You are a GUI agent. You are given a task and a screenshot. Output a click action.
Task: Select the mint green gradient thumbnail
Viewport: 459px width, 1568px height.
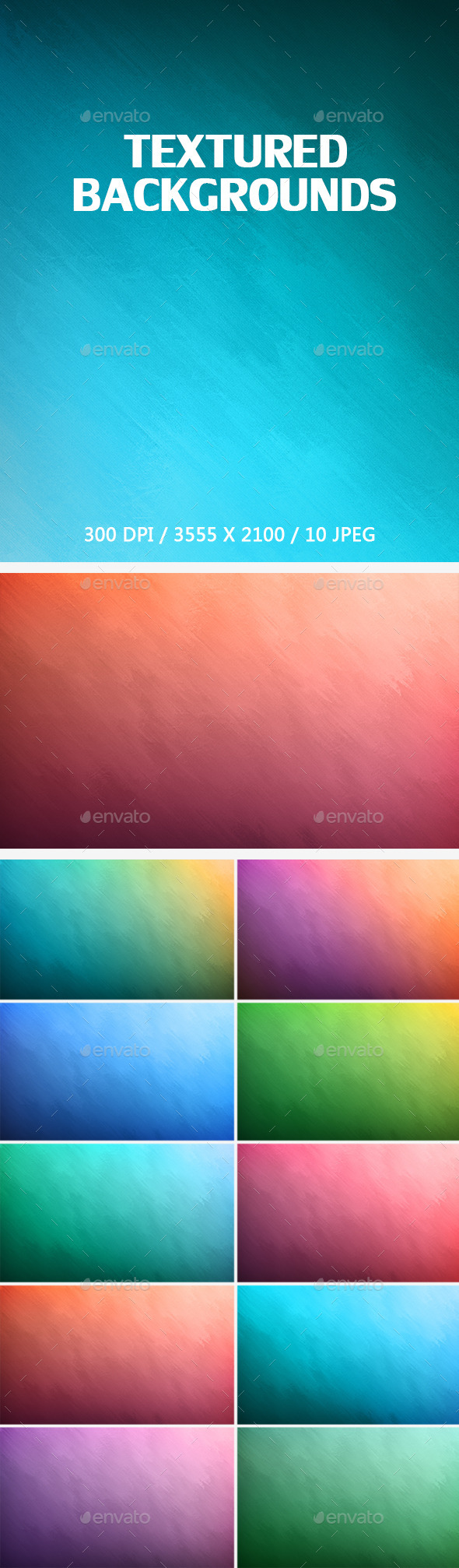pyautogui.click(x=348, y=1497)
